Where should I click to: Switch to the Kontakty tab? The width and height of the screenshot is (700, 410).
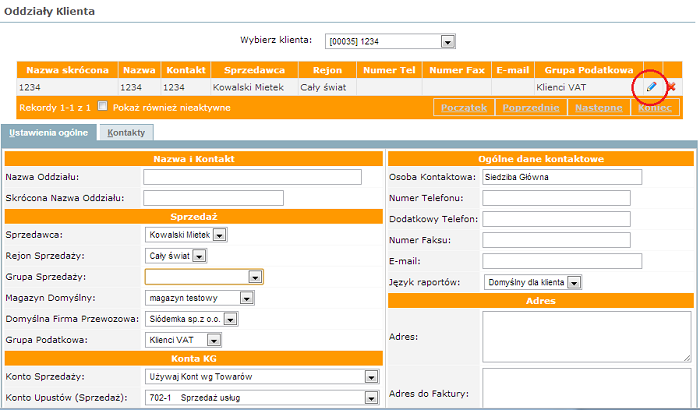(x=126, y=133)
